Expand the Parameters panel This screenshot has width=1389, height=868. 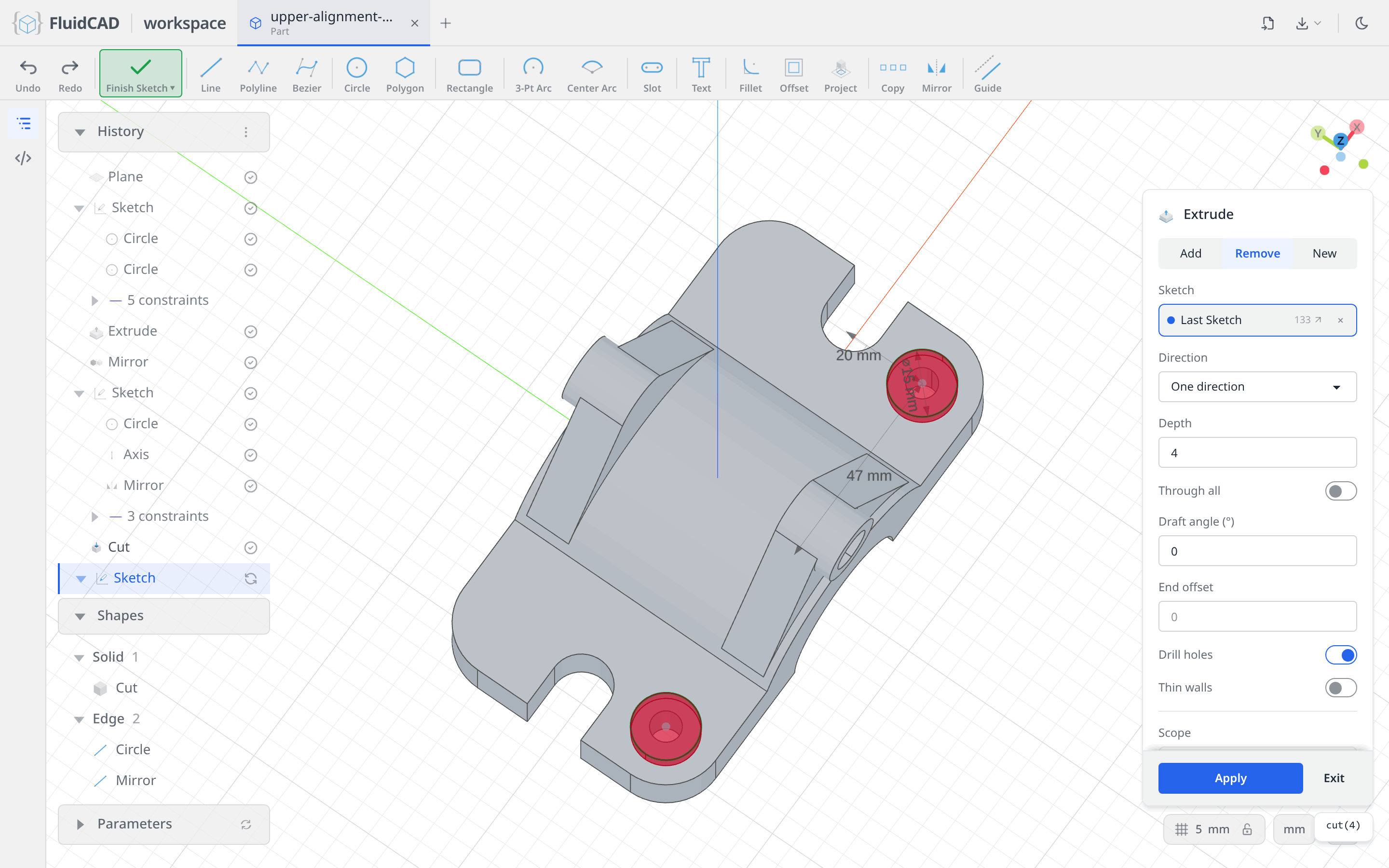tap(80, 825)
